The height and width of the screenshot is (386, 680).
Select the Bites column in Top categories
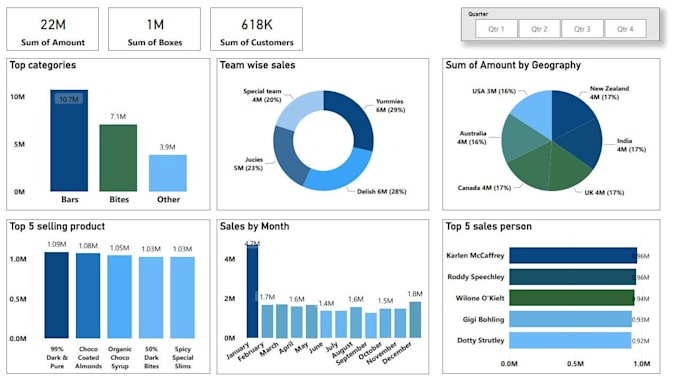tap(118, 158)
